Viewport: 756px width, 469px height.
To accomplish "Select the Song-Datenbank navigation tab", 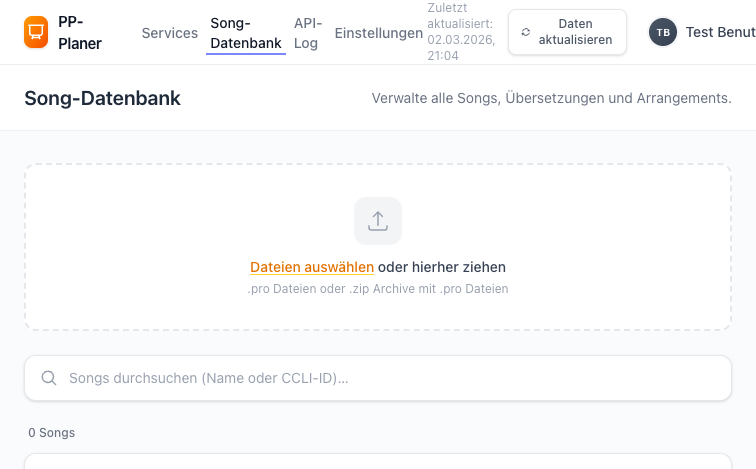I will [246, 33].
